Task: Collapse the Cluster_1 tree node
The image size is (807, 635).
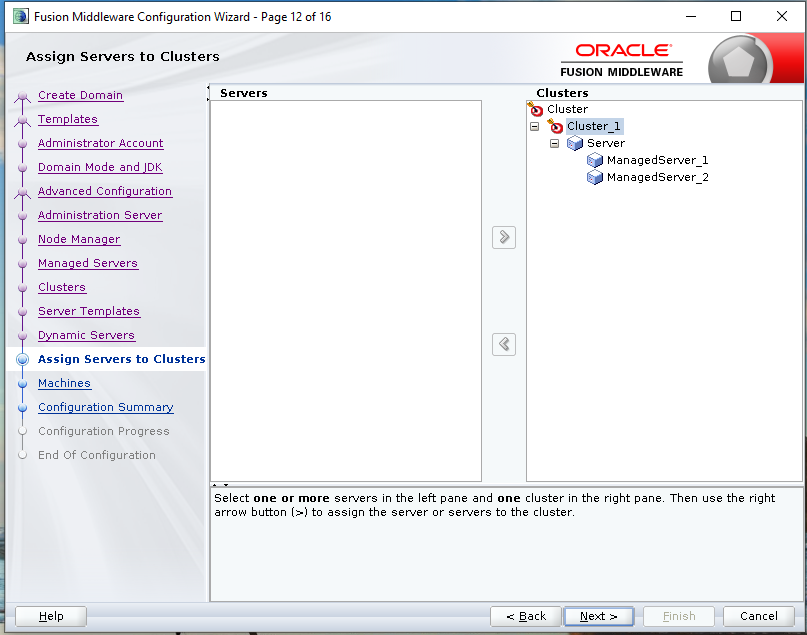Action: coord(534,126)
